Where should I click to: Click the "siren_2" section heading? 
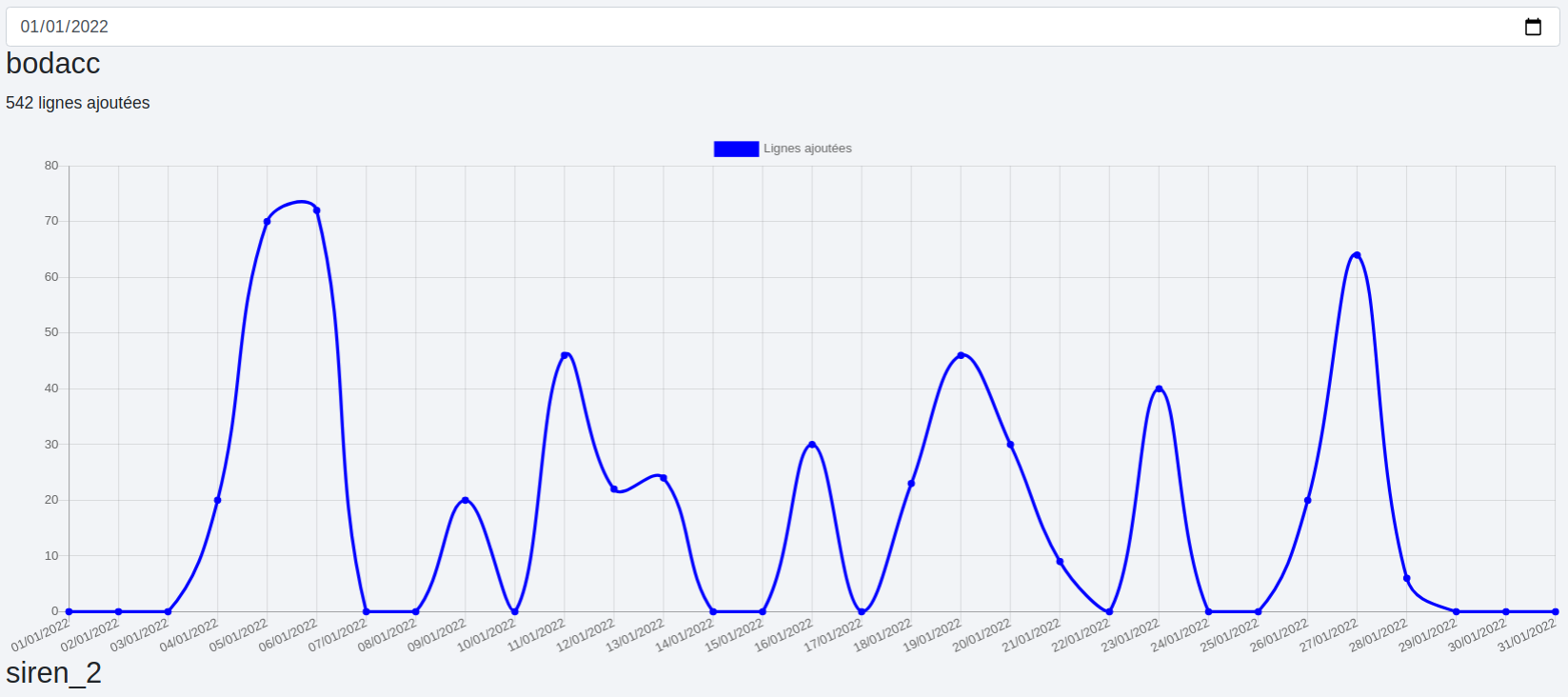tap(53, 673)
